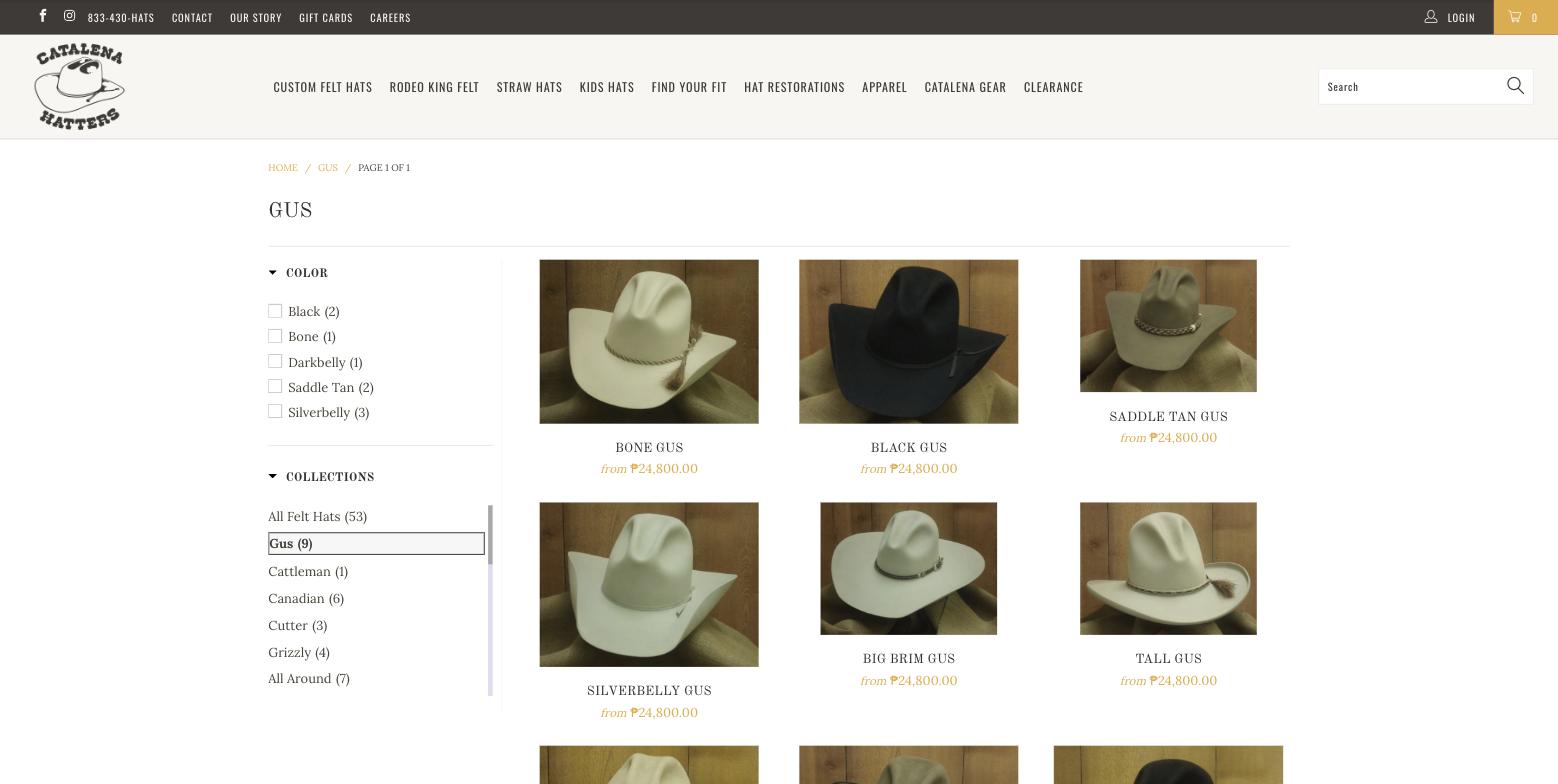The image size is (1558, 784).
Task: Open the Gift Cards link
Action: pyautogui.click(x=326, y=18)
